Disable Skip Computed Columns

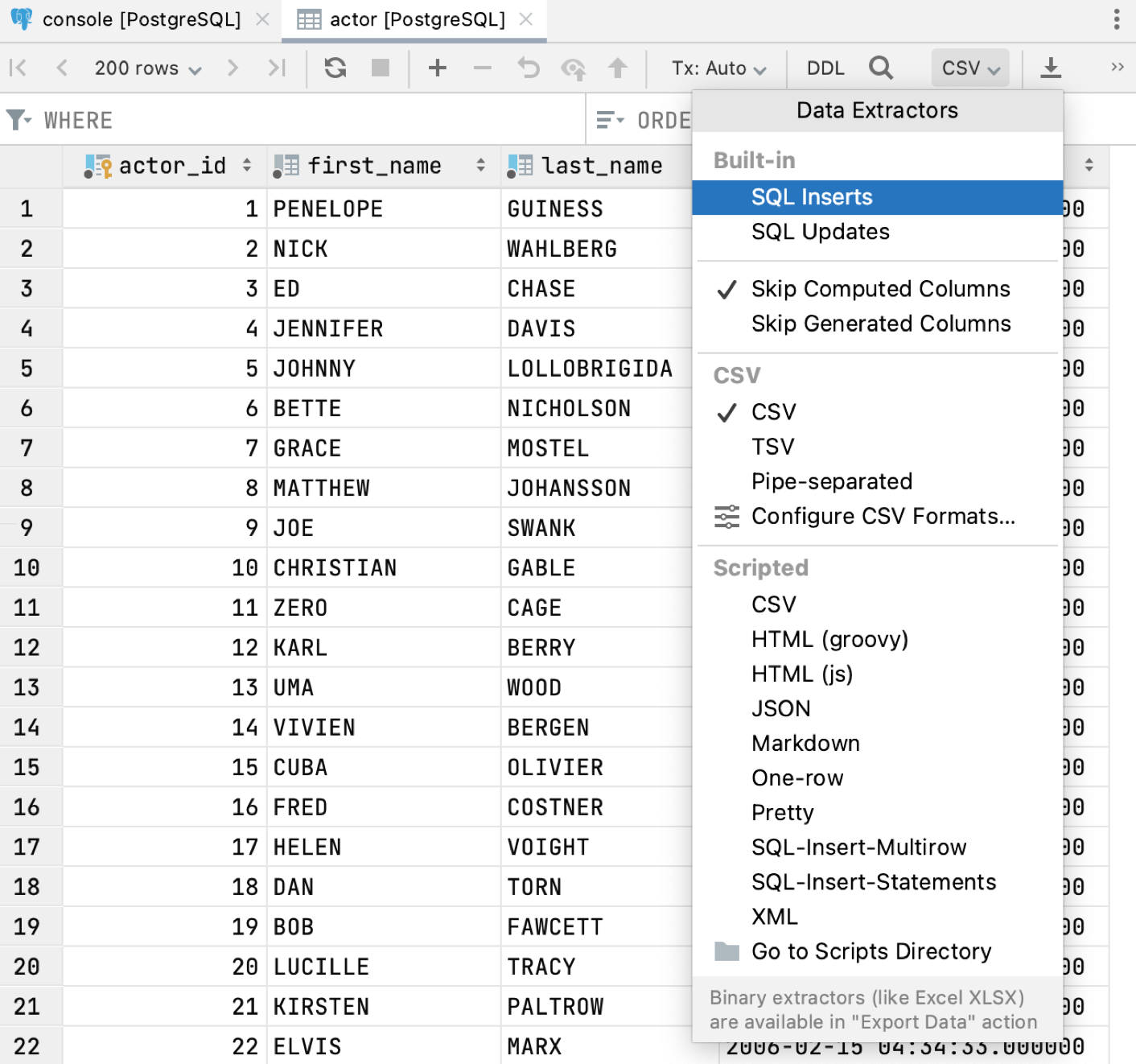pos(880,288)
